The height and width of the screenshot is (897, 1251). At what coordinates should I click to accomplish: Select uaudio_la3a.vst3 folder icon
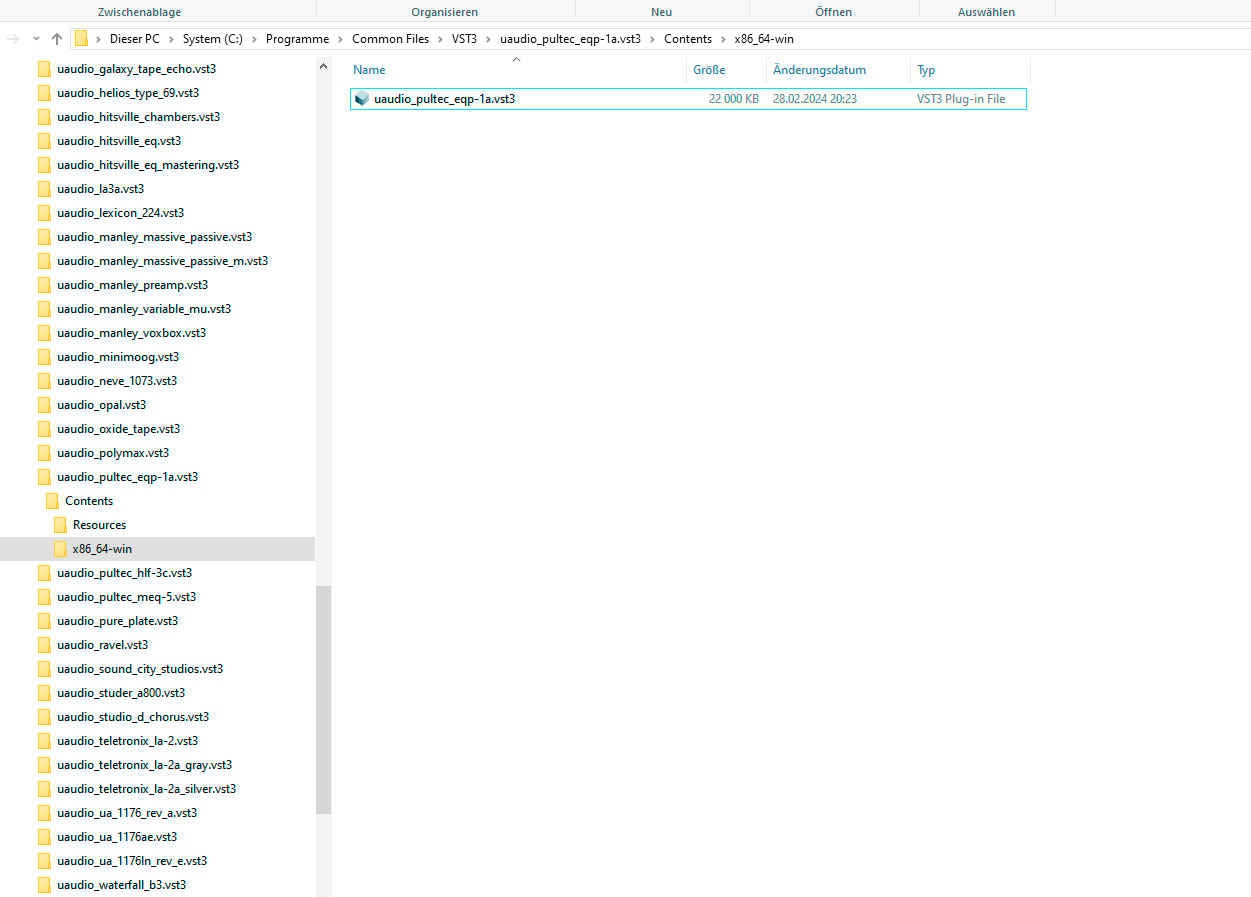pos(44,189)
